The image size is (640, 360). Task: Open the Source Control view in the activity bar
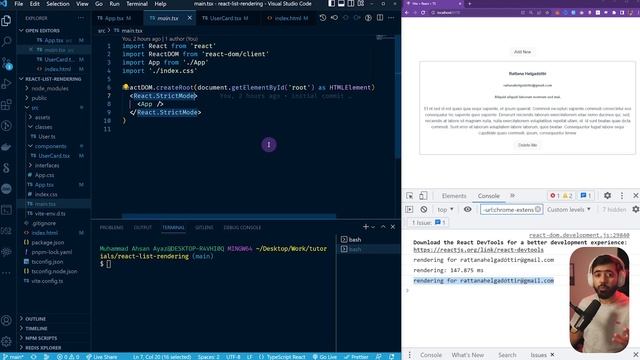tap(6, 63)
